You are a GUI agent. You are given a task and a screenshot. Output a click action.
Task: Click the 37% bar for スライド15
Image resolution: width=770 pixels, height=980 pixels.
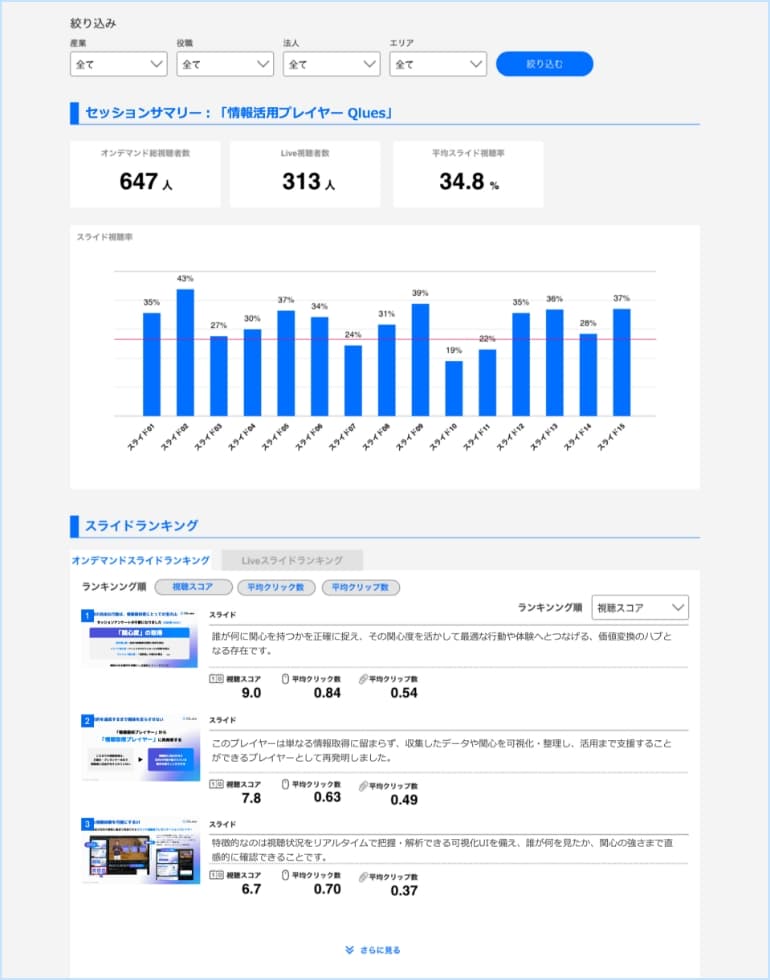621,362
